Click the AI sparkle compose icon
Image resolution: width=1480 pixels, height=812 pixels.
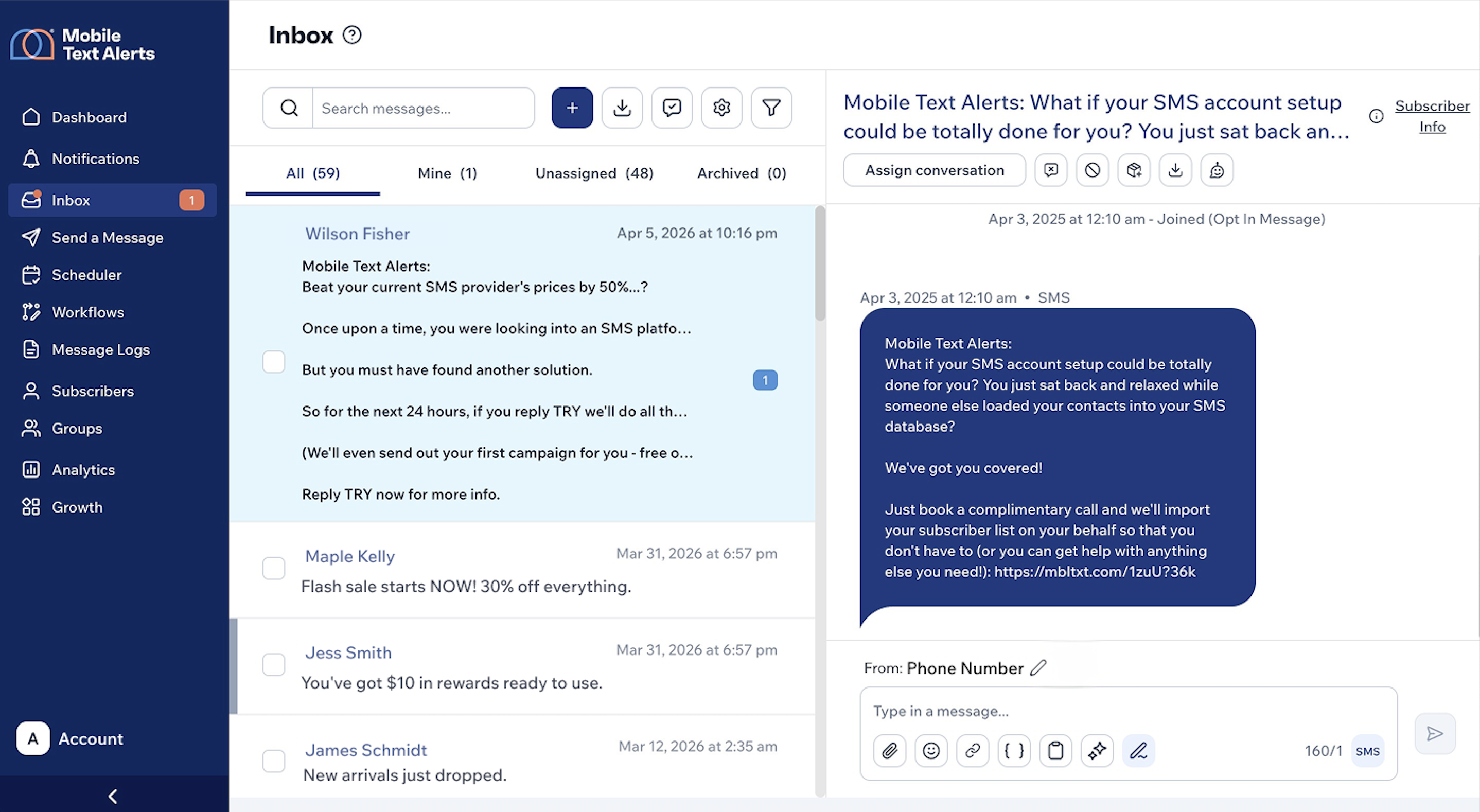[x=1096, y=751]
